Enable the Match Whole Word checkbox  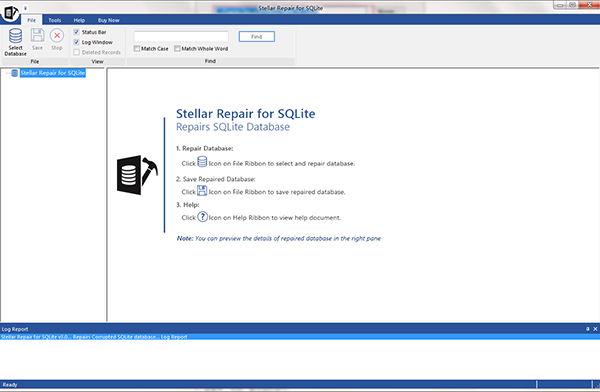click(177, 49)
